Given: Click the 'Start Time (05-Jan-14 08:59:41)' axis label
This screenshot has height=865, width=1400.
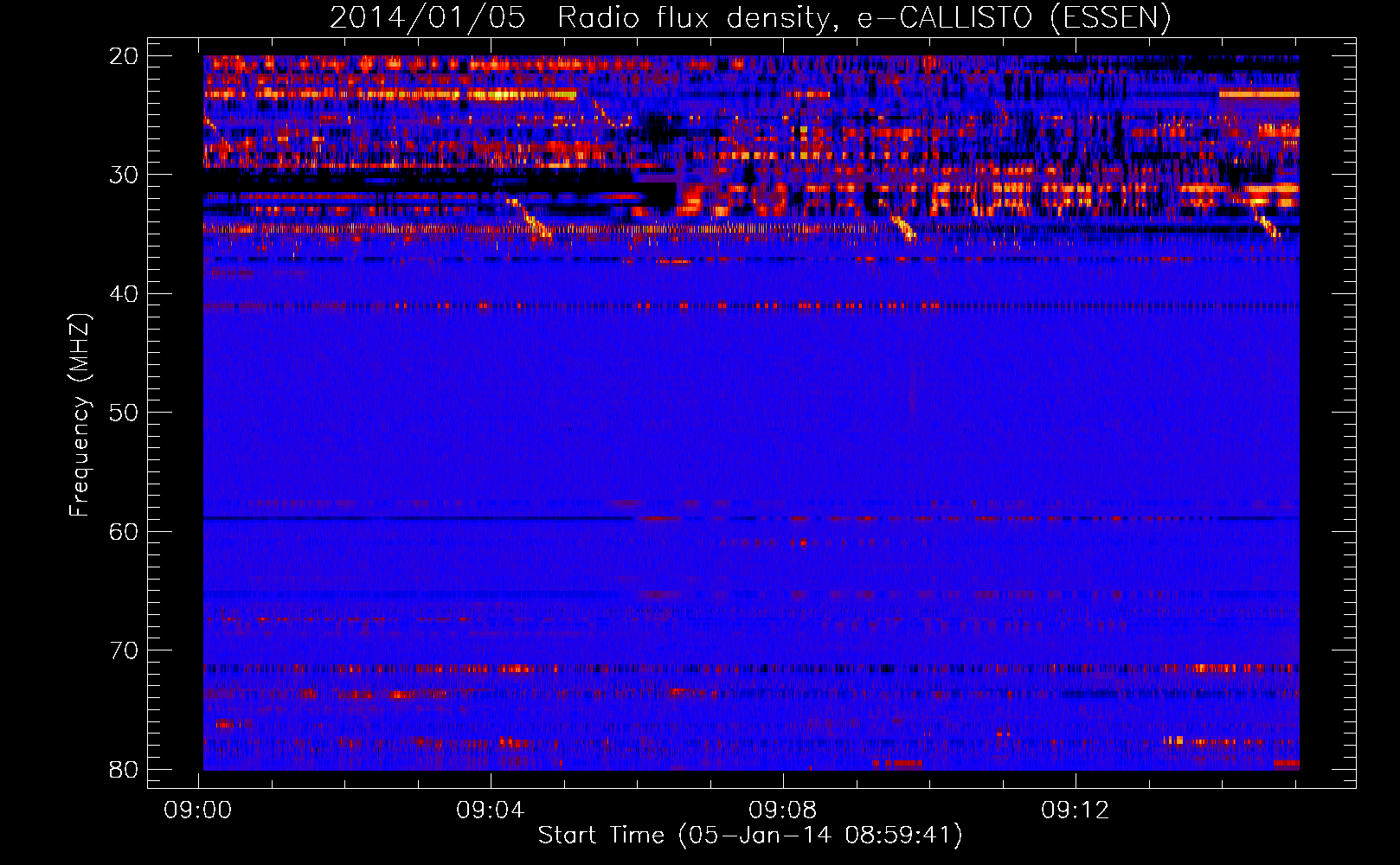Looking at the screenshot, I should (x=750, y=836).
